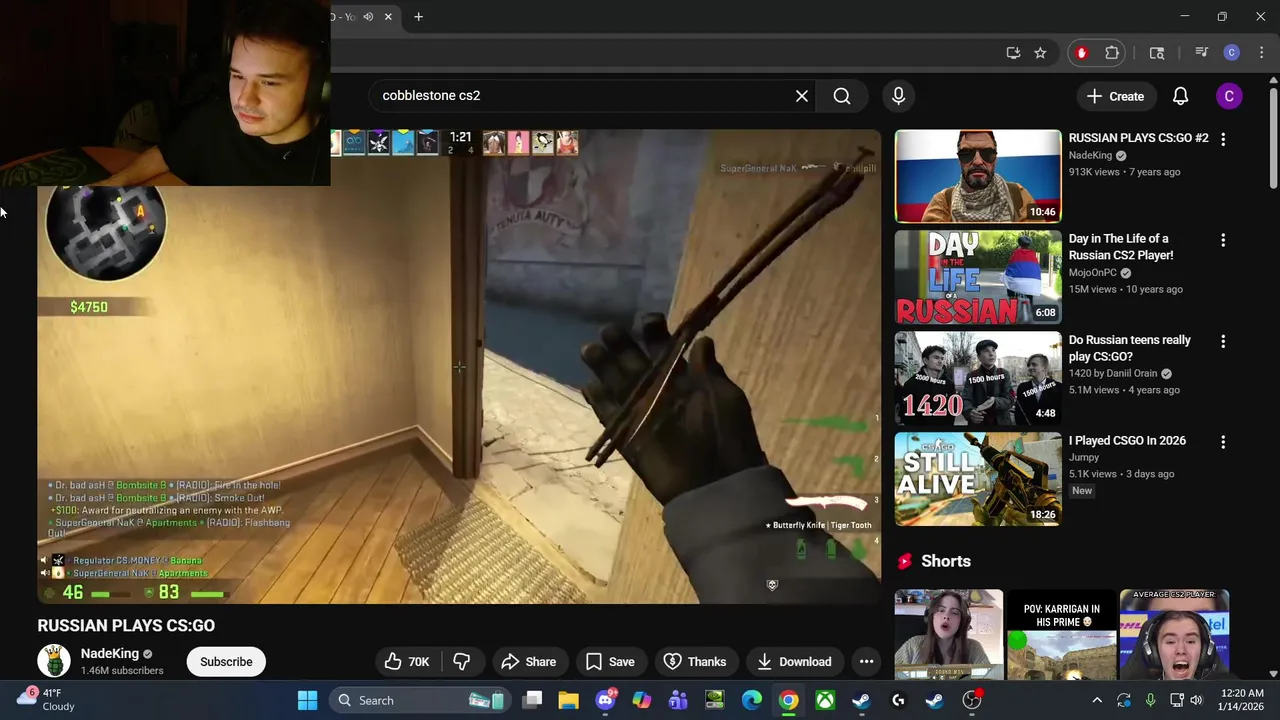Click the video player to pause

[459, 366]
